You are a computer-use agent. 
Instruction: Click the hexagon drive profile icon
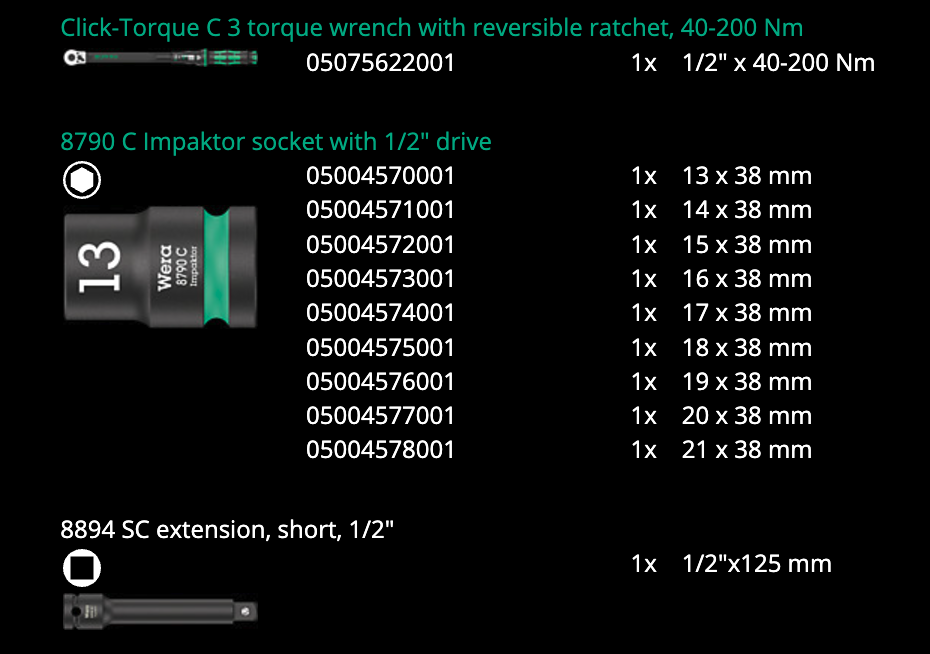[x=82, y=180]
